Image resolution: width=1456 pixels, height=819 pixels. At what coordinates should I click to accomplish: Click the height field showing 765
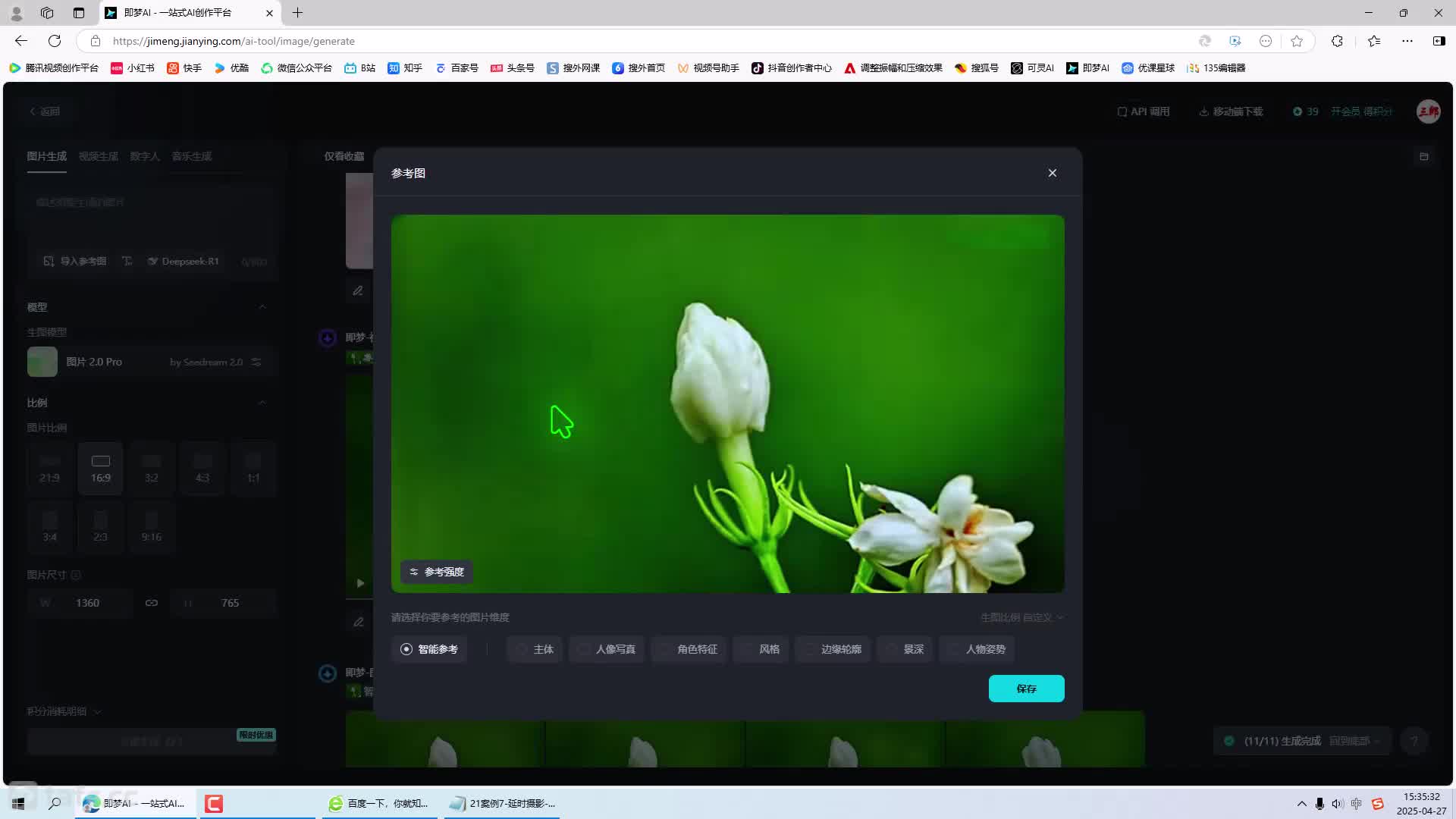224,603
